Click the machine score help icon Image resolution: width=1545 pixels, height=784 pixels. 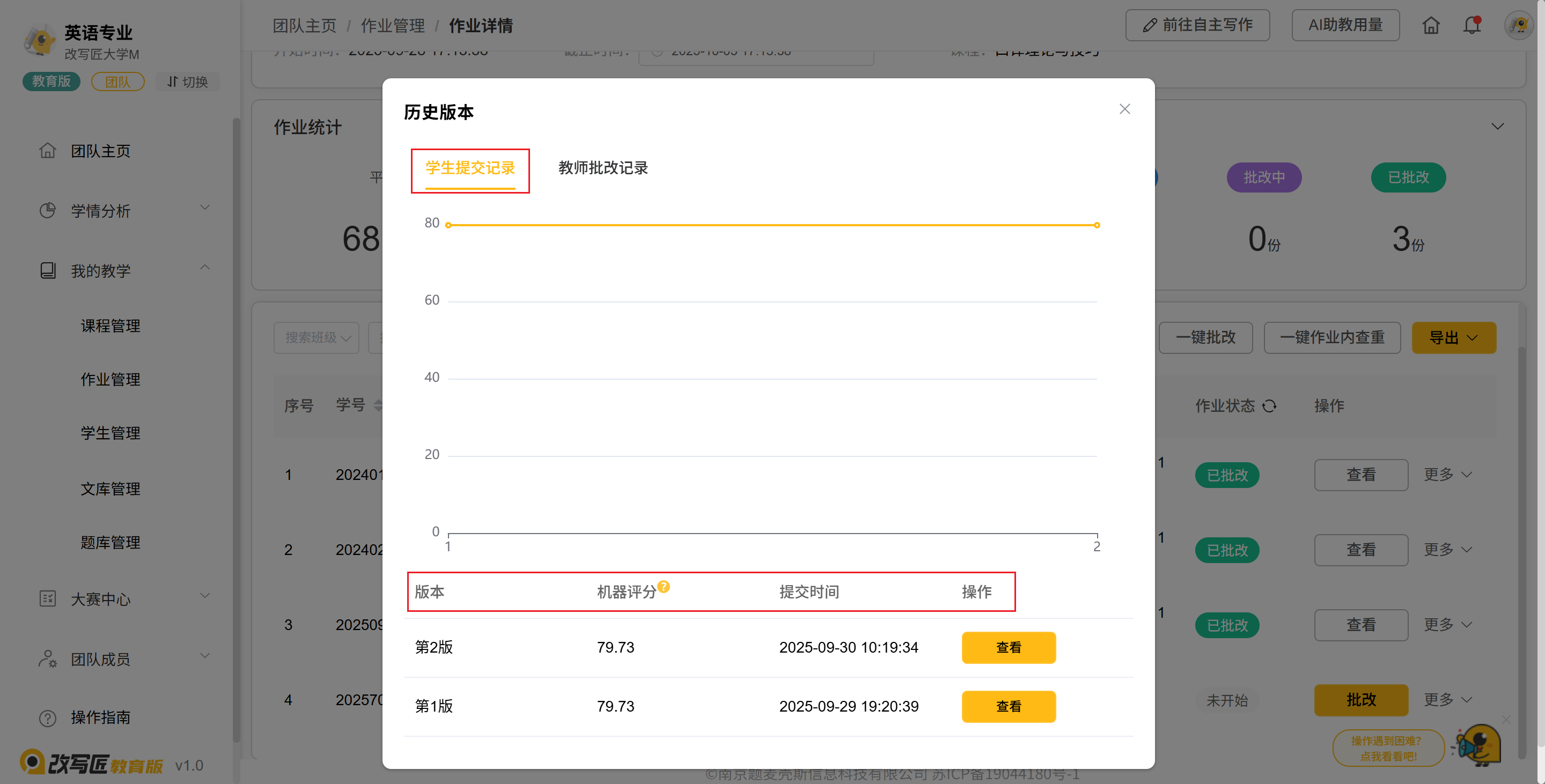(664, 586)
